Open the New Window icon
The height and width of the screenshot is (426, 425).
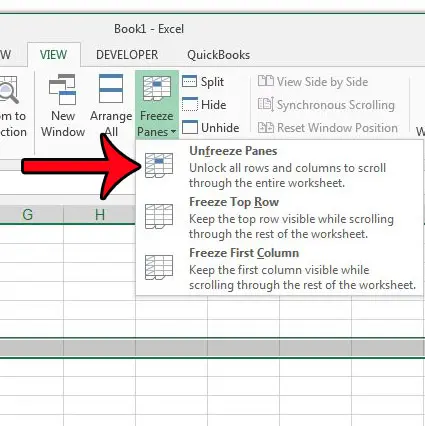[x=62, y=89]
